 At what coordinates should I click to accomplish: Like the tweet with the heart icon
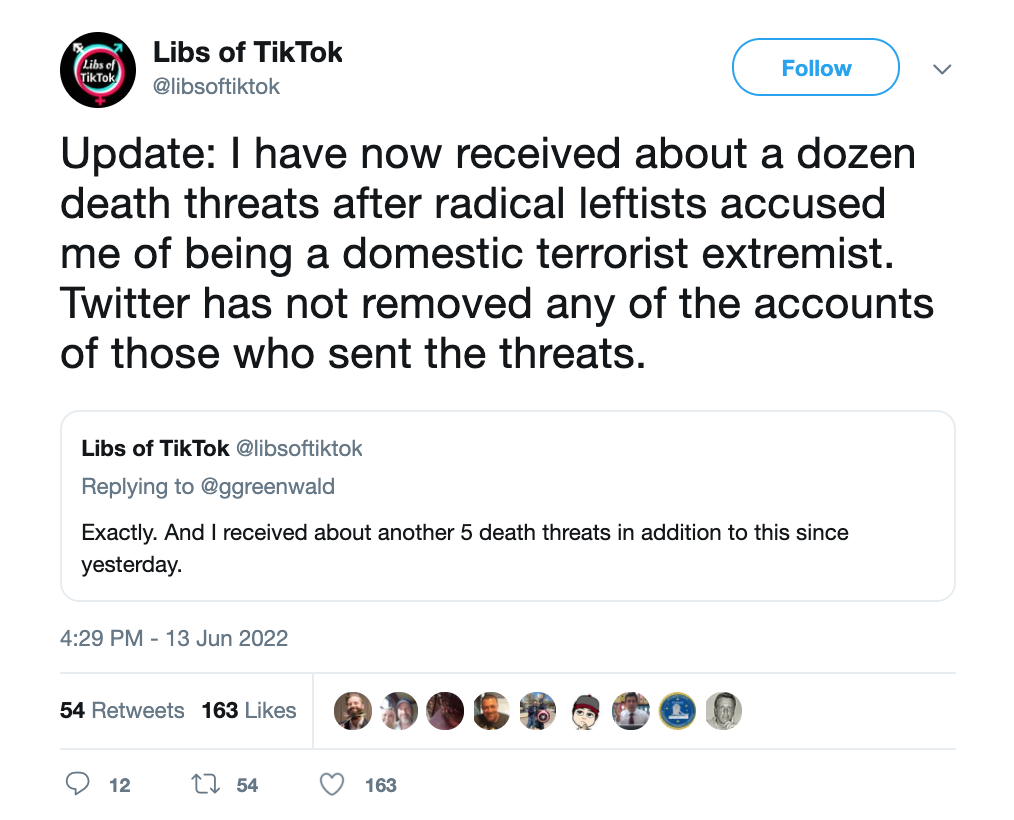point(332,785)
